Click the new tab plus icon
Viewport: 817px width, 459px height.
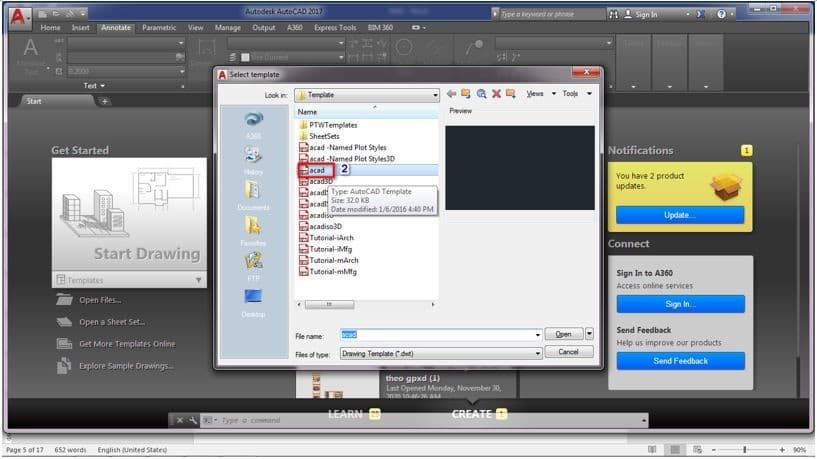(104, 101)
